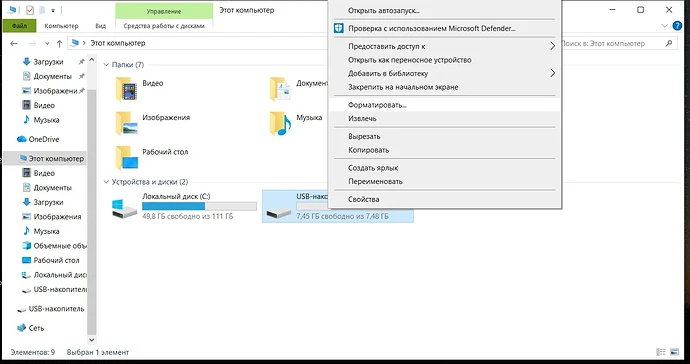Open the Рабочий стол folder icon

[x=127, y=157]
